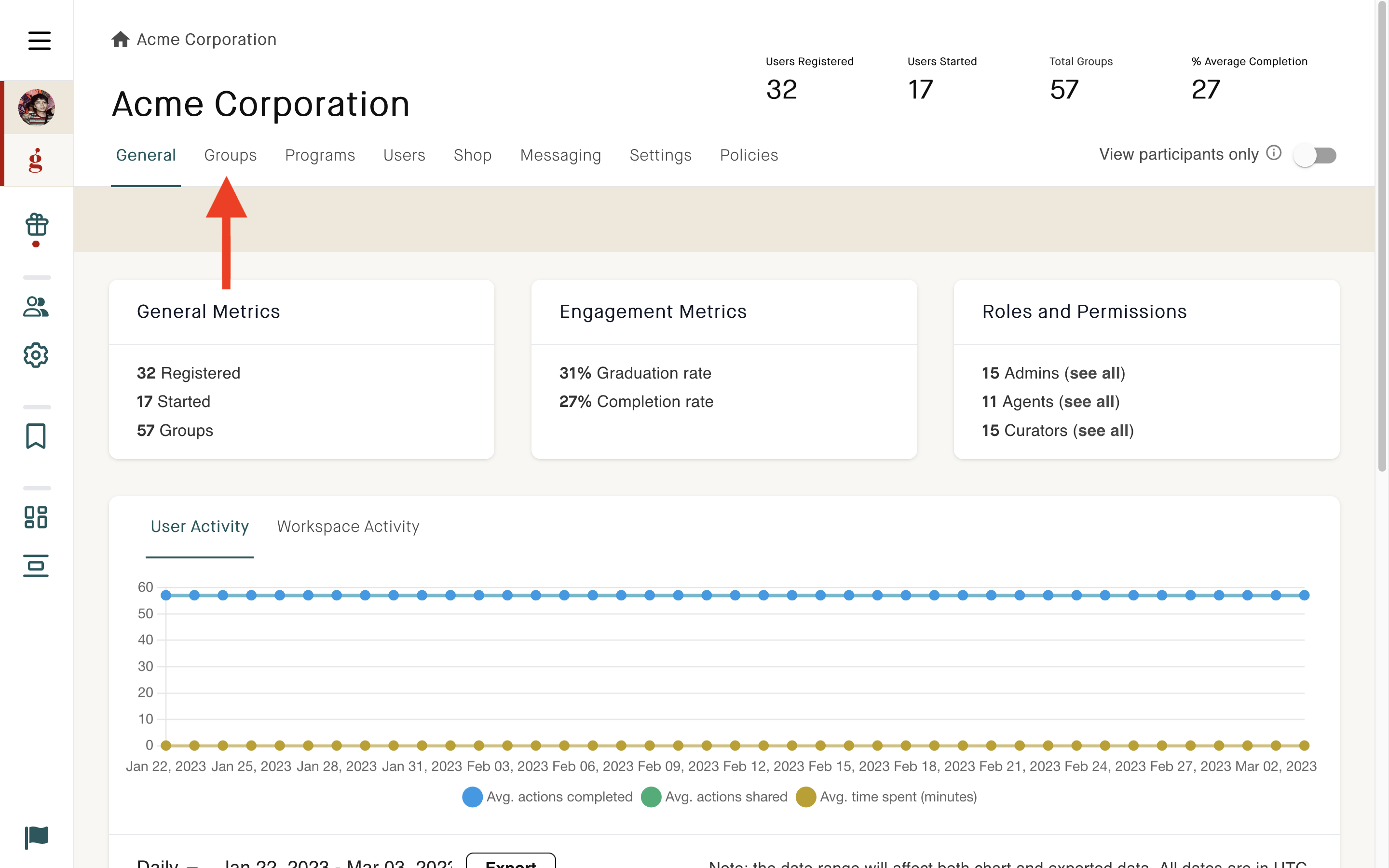1389x868 pixels.
Task: Click the "Mar 02, 2023" chart axis label
Action: pos(1276,766)
